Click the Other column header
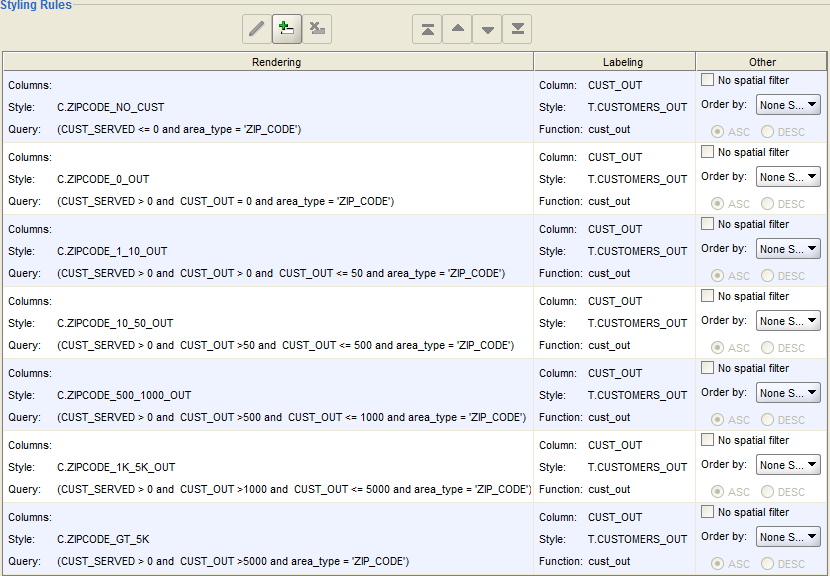This screenshot has width=830, height=576. click(x=761, y=62)
